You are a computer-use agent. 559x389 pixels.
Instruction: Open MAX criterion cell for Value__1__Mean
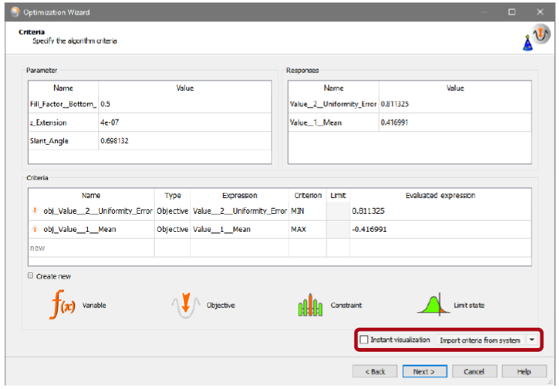(x=307, y=229)
